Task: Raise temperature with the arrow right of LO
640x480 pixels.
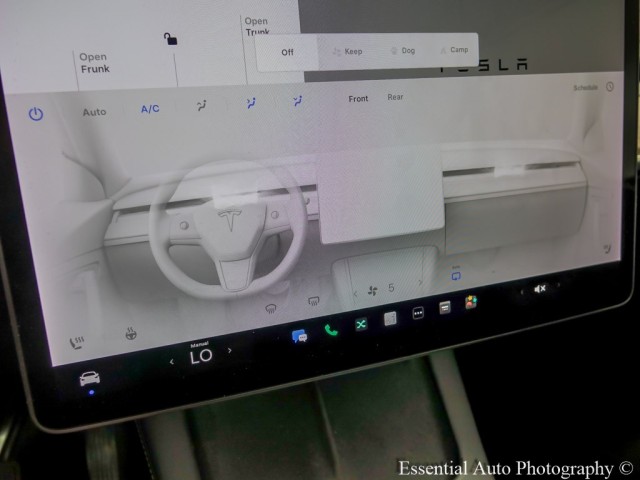Action: [x=230, y=350]
